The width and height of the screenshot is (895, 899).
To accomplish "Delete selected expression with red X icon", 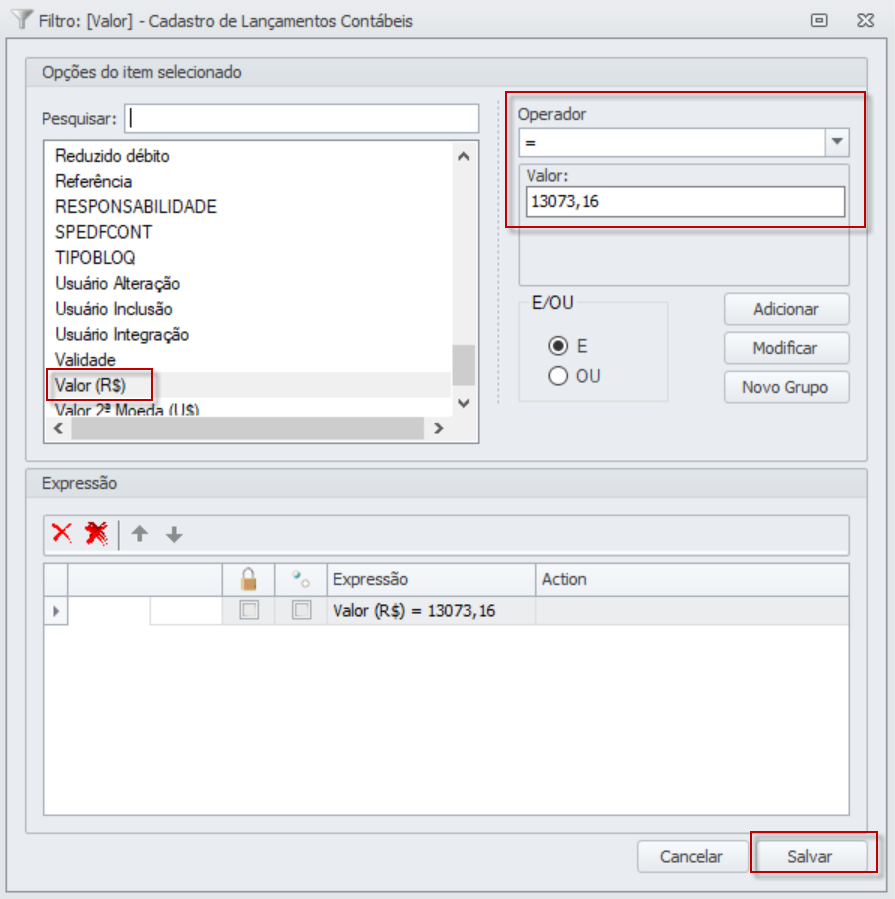I will [62, 533].
